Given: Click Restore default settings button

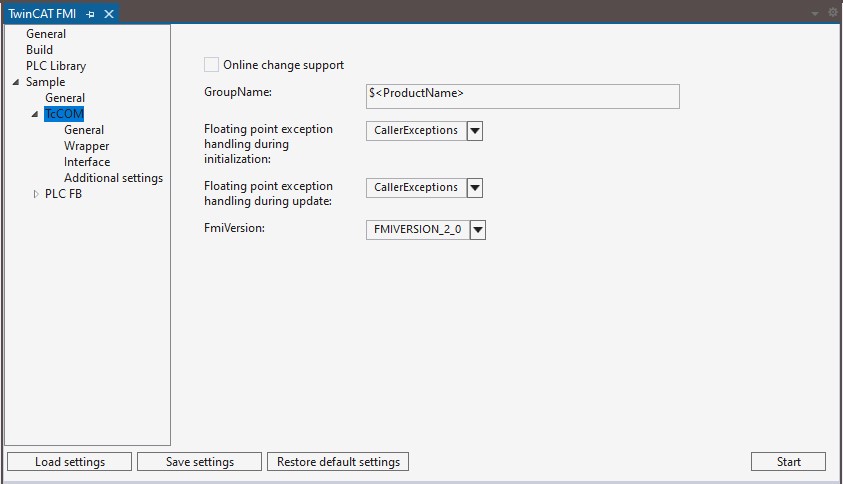Looking at the screenshot, I should coord(338,462).
